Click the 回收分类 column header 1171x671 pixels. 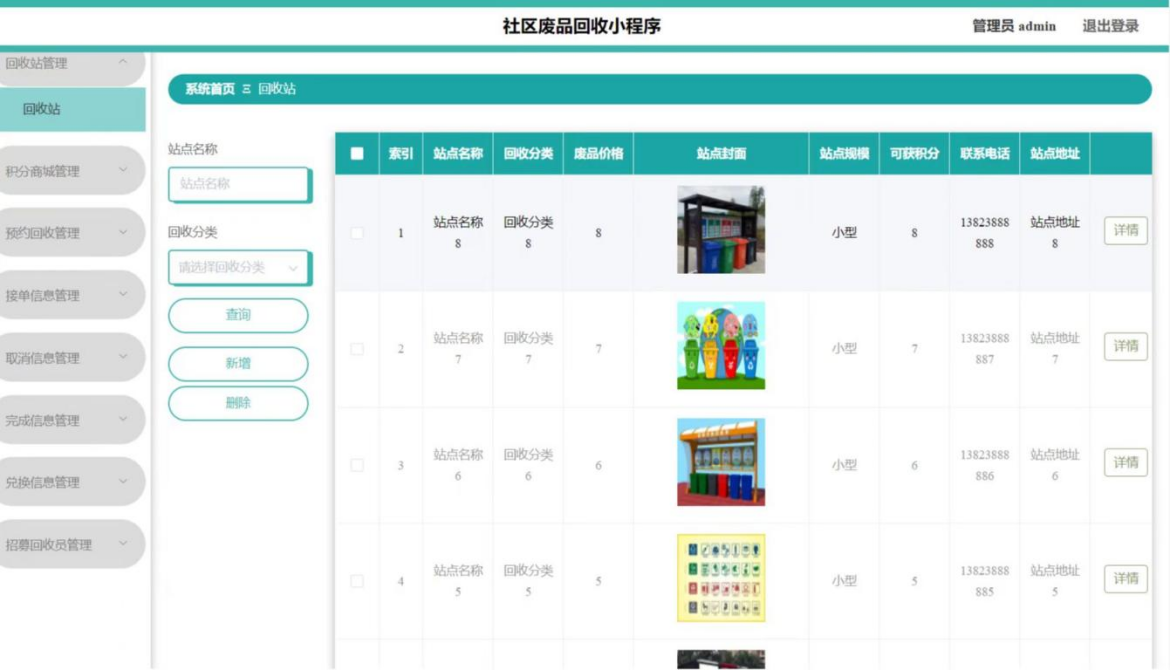pos(528,154)
